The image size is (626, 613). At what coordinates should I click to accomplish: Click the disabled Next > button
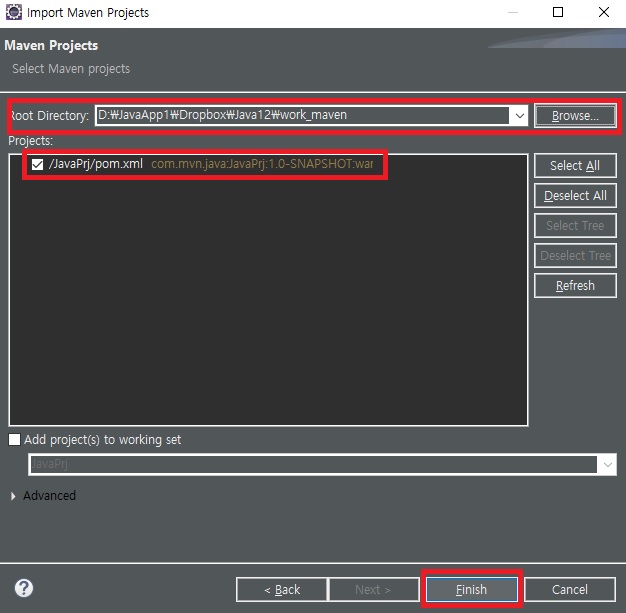[x=373, y=589]
